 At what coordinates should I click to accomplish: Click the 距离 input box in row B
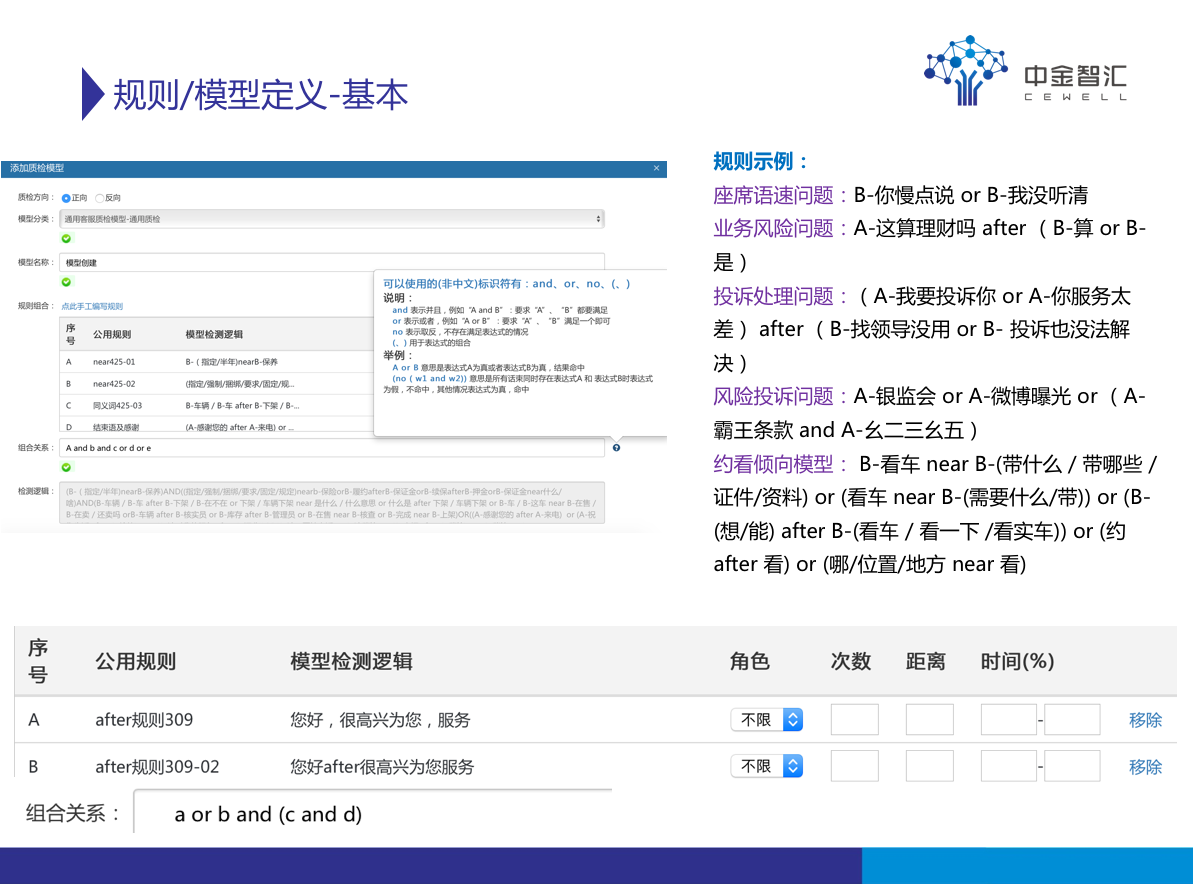click(x=929, y=766)
